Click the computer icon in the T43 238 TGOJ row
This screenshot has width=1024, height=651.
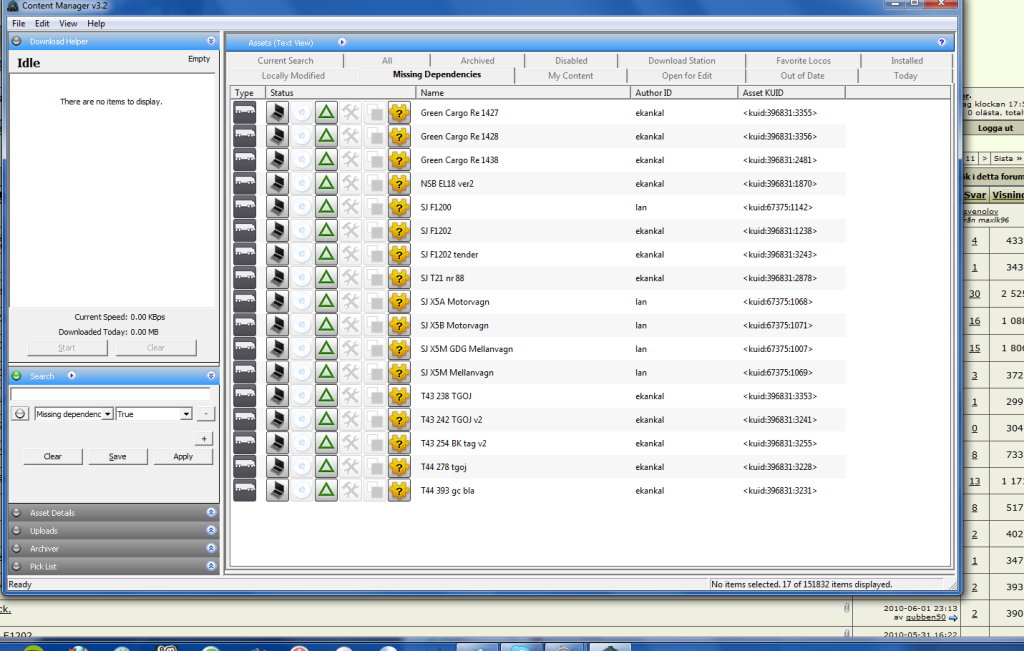click(x=277, y=396)
